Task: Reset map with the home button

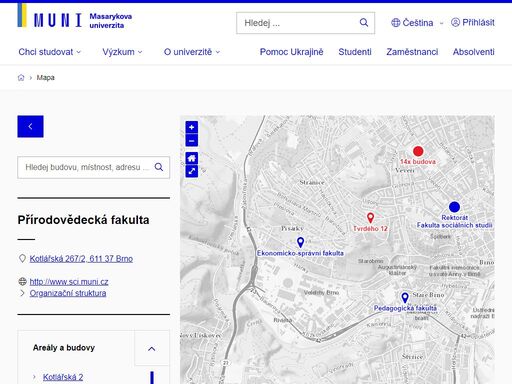Action: click(x=192, y=158)
